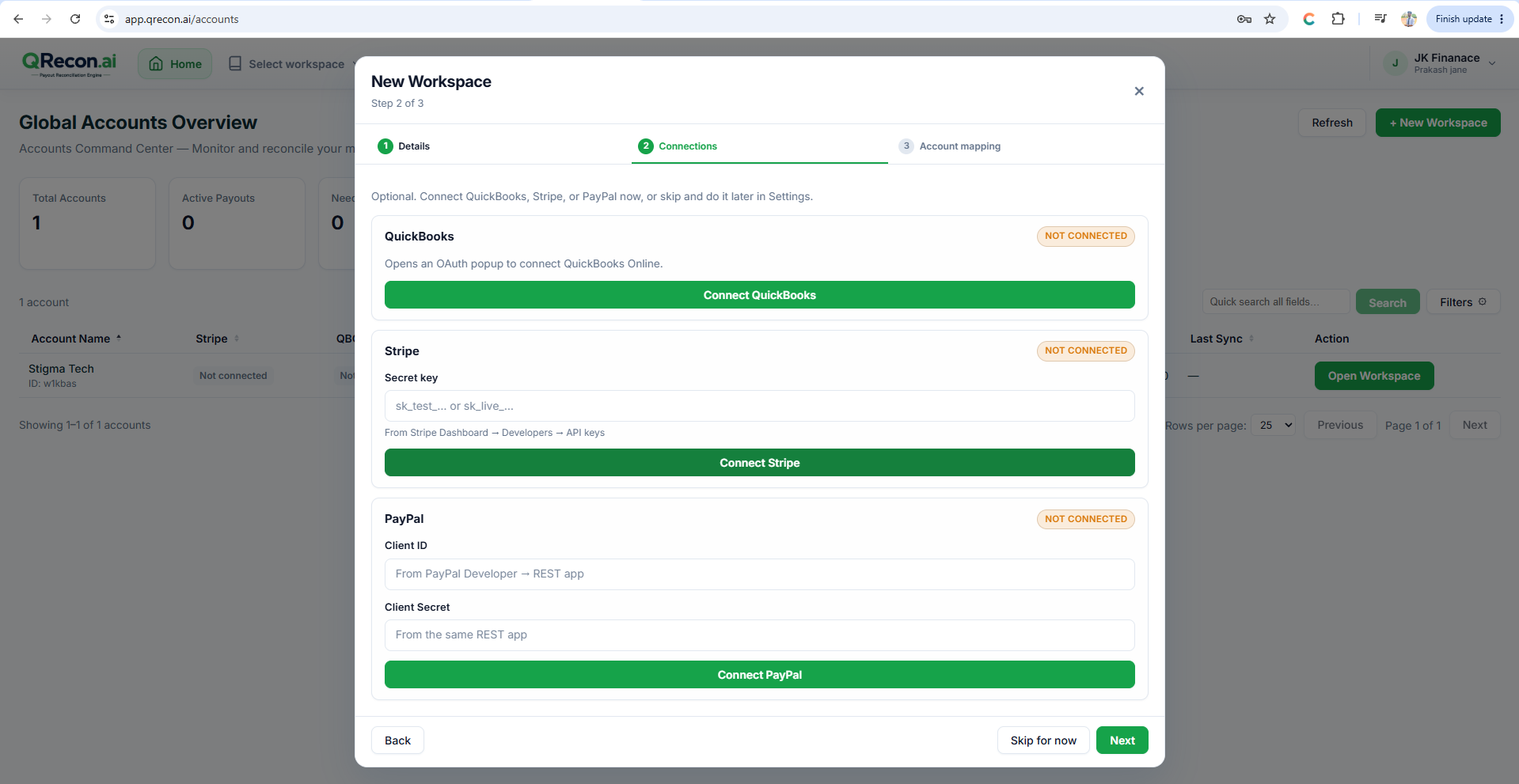Click the Stripe NOT CONNECTED badge
The height and width of the screenshot is (784, 1519).
1085,350
